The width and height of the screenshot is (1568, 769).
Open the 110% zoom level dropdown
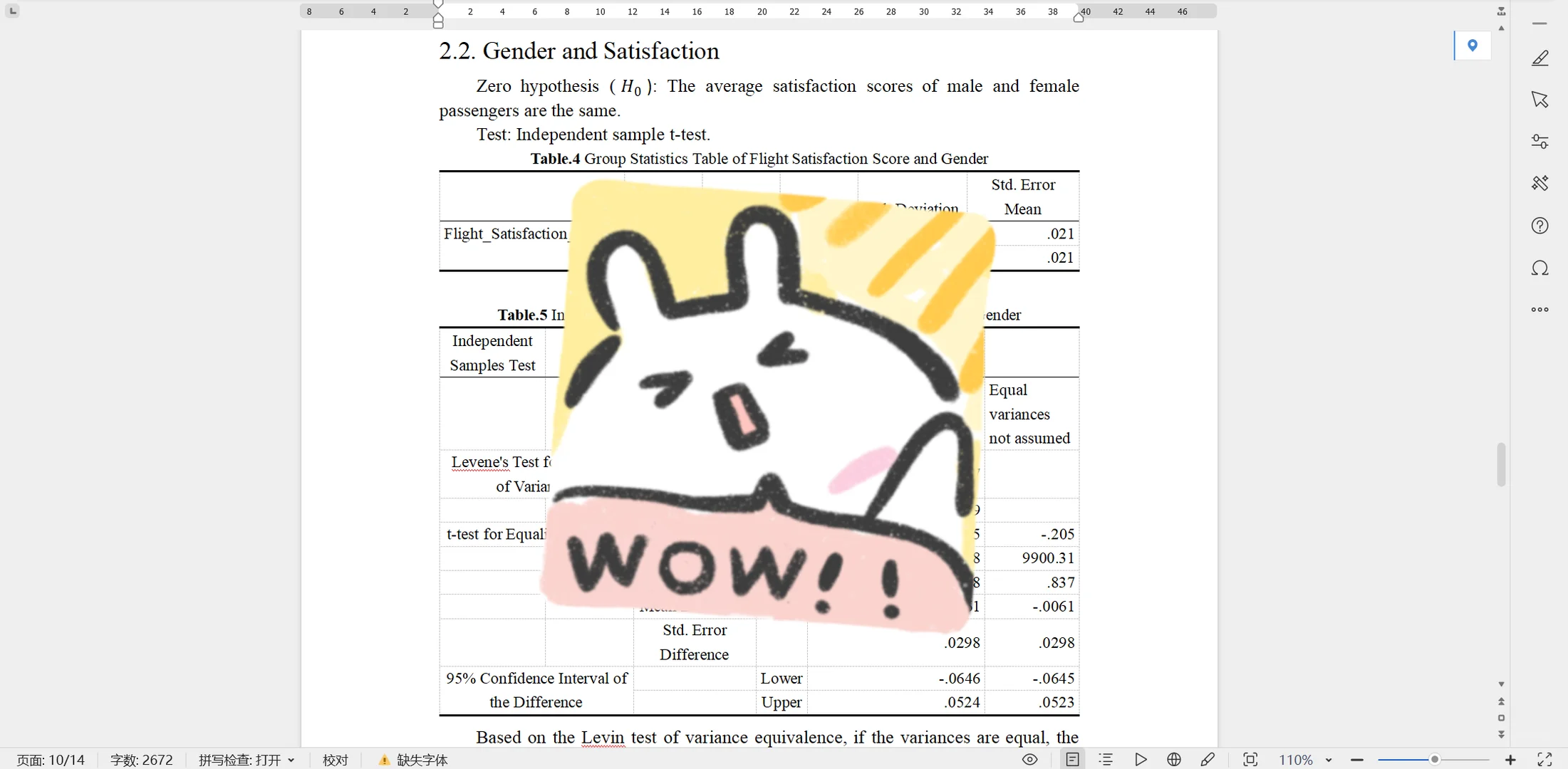click(1309, 759)
